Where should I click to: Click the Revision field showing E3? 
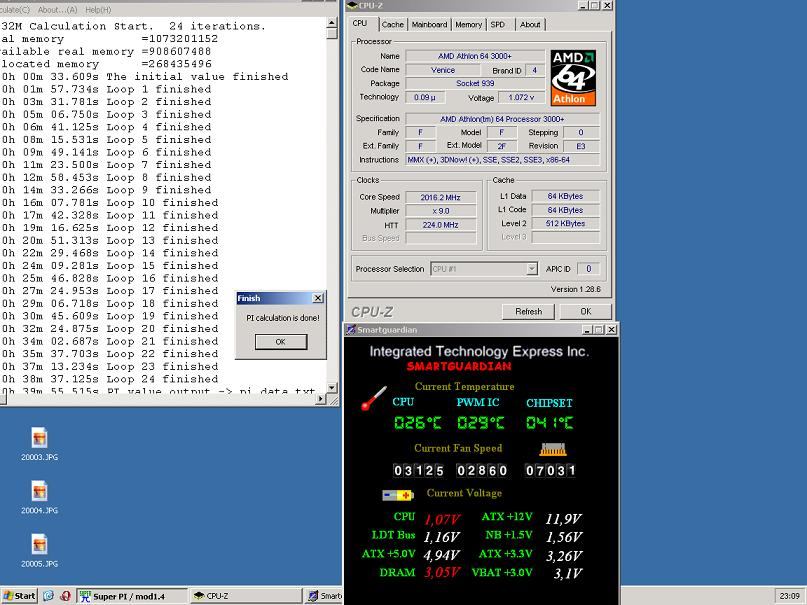coord(581,146)
